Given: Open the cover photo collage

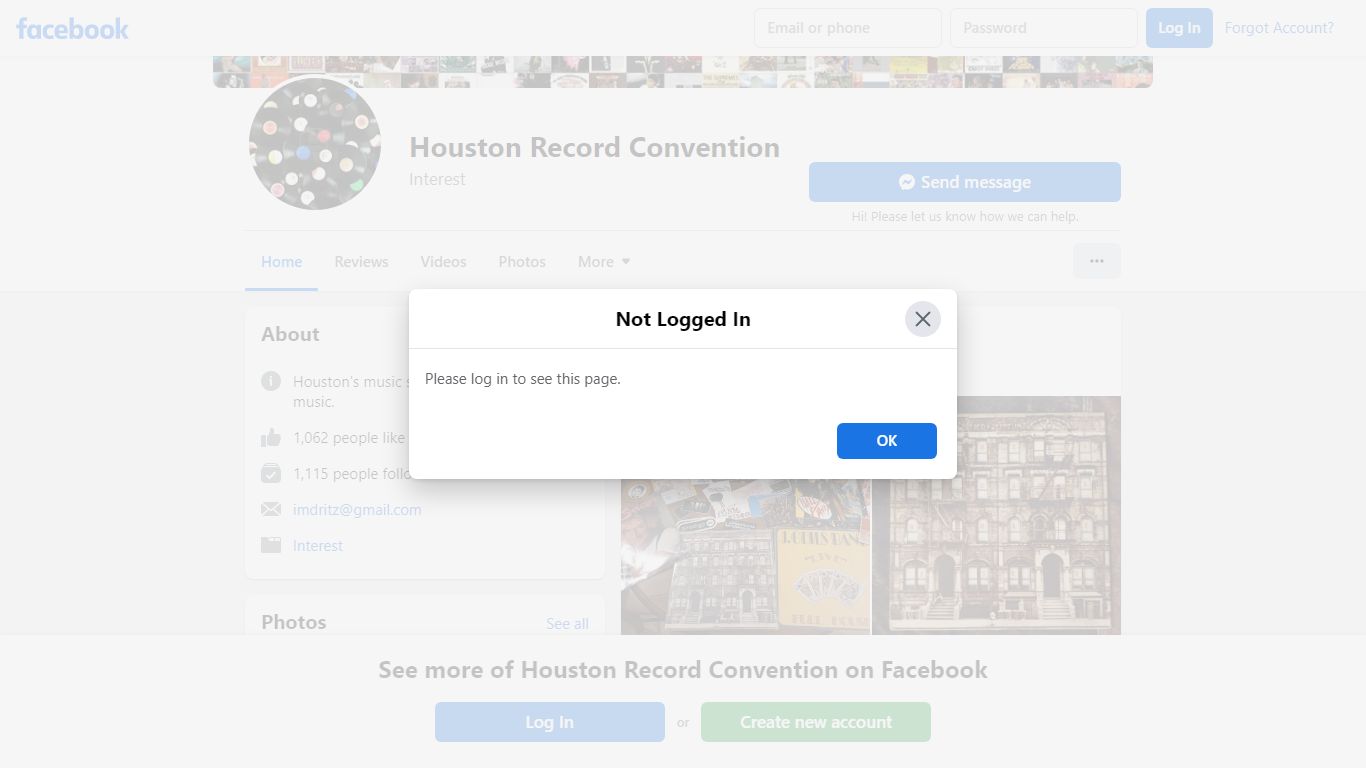Looking at the screenshot, I should [683, 72].
